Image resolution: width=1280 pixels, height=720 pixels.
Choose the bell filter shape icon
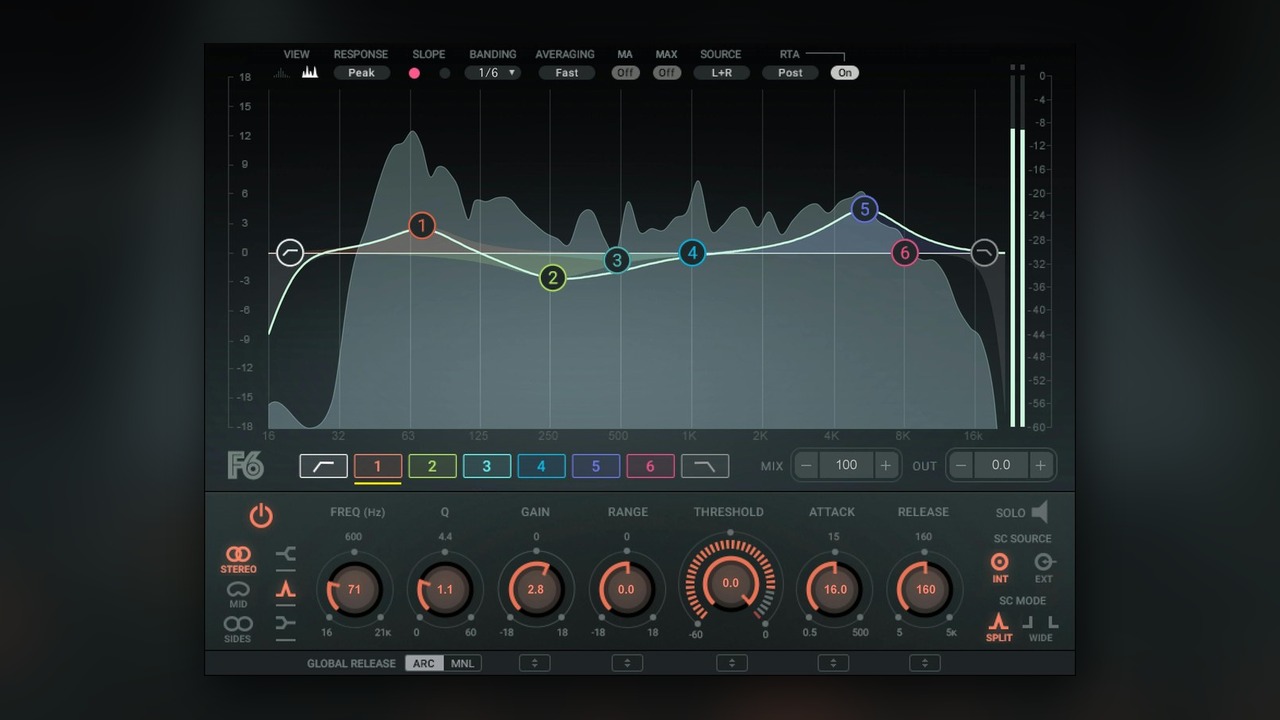[x=286, y=590]
